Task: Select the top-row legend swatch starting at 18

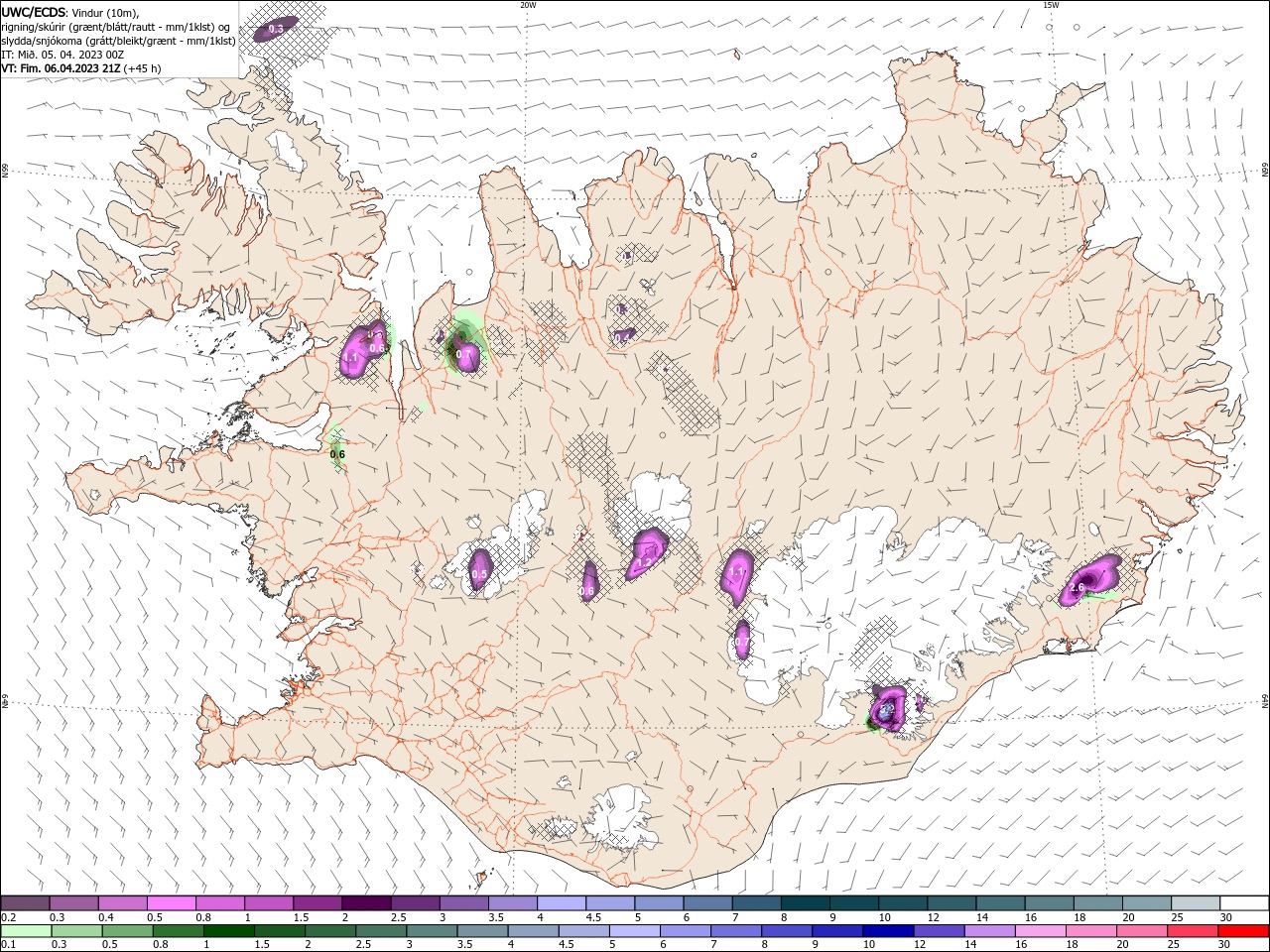Action: (1098, 903)
